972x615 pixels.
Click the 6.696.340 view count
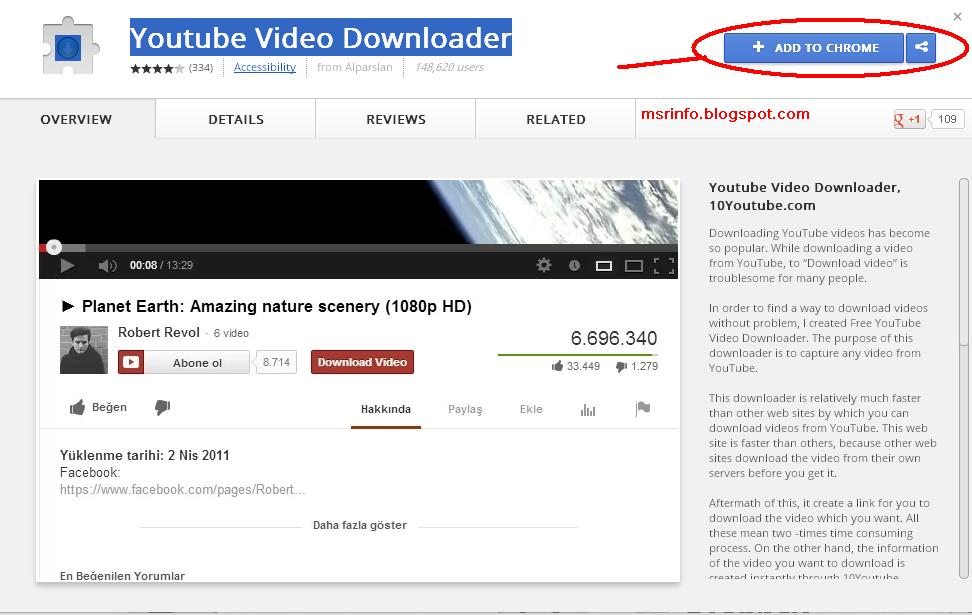tap(614, 338)
